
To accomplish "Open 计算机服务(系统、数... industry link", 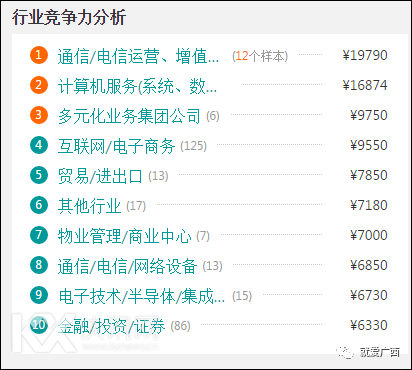I will click(x=137, y=86).
